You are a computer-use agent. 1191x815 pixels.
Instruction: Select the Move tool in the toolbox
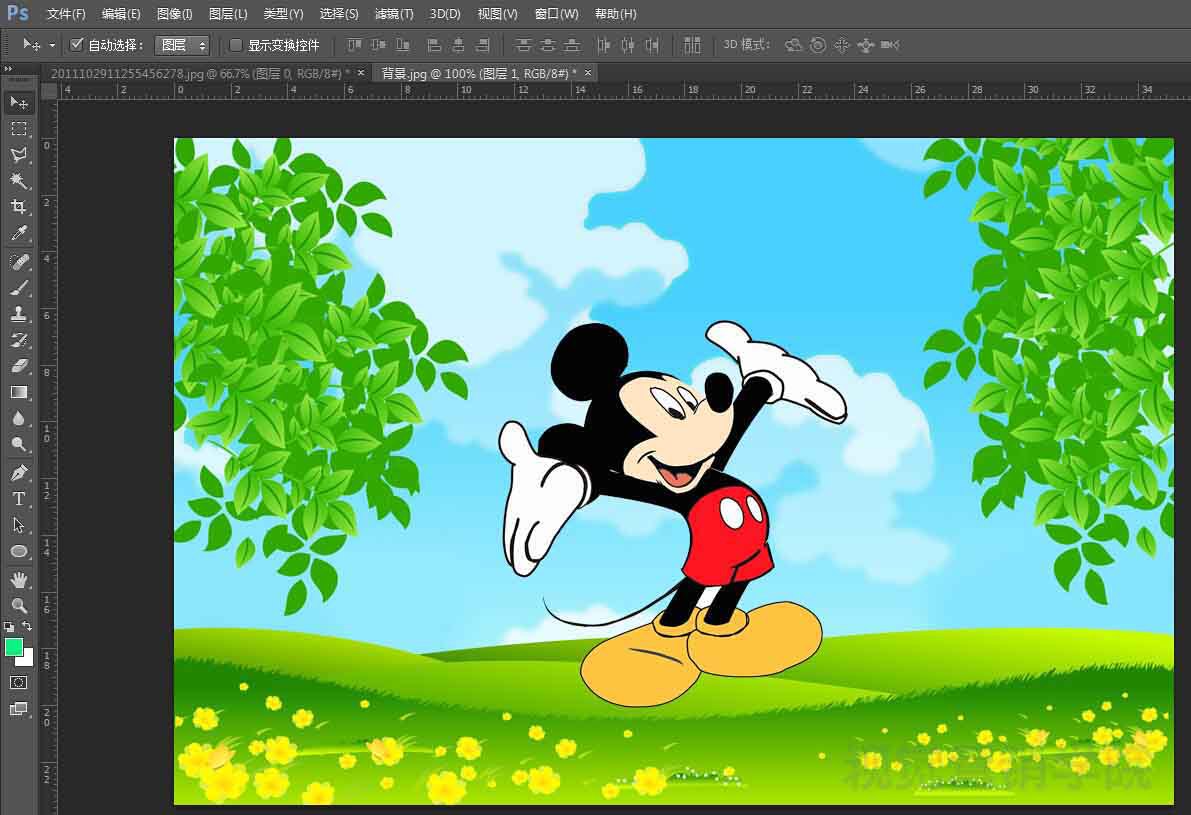(19, 103)
